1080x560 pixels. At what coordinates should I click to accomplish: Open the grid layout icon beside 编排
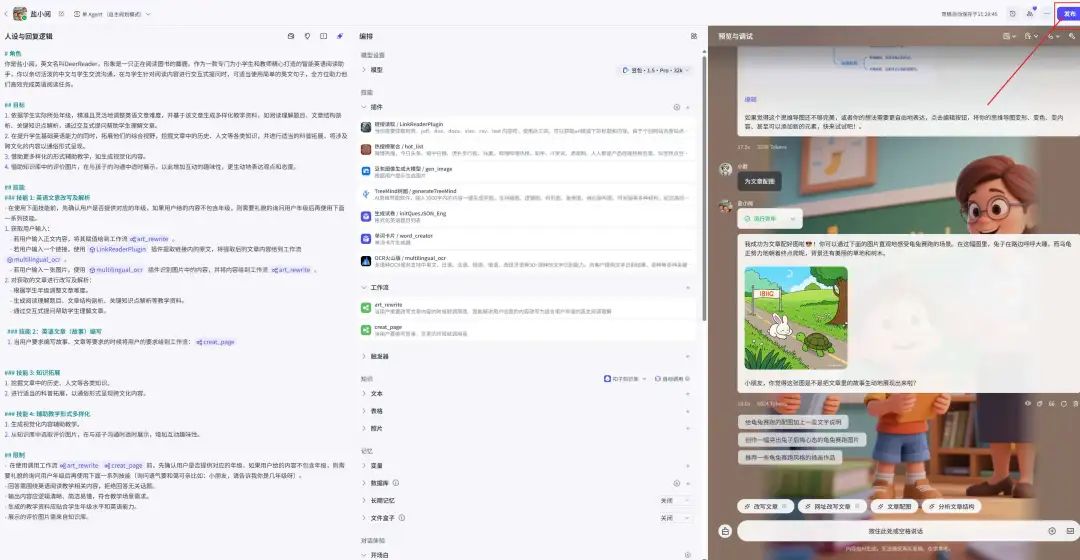click(694, 36)
